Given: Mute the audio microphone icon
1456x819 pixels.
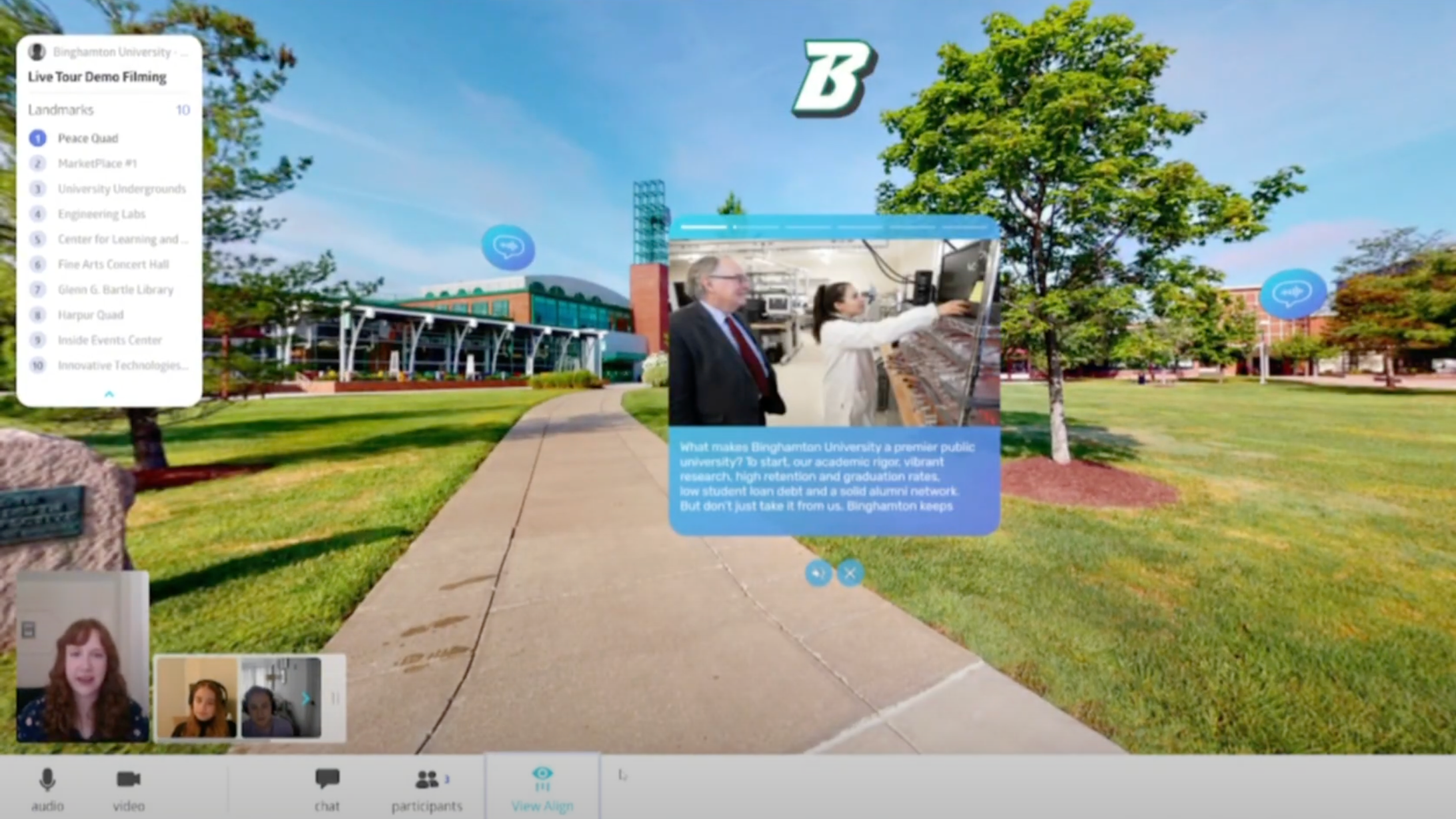Looking at the screenshot, I should click(x=47, y=780).
